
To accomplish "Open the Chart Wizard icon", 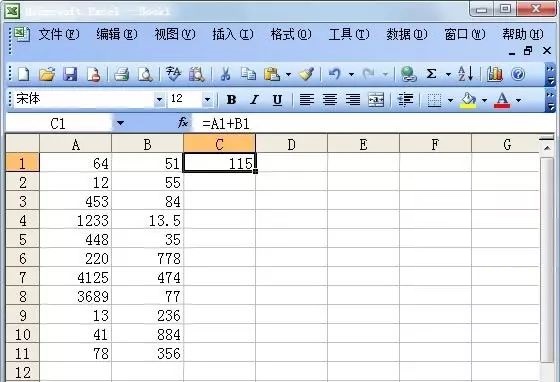I will (495, 74).
